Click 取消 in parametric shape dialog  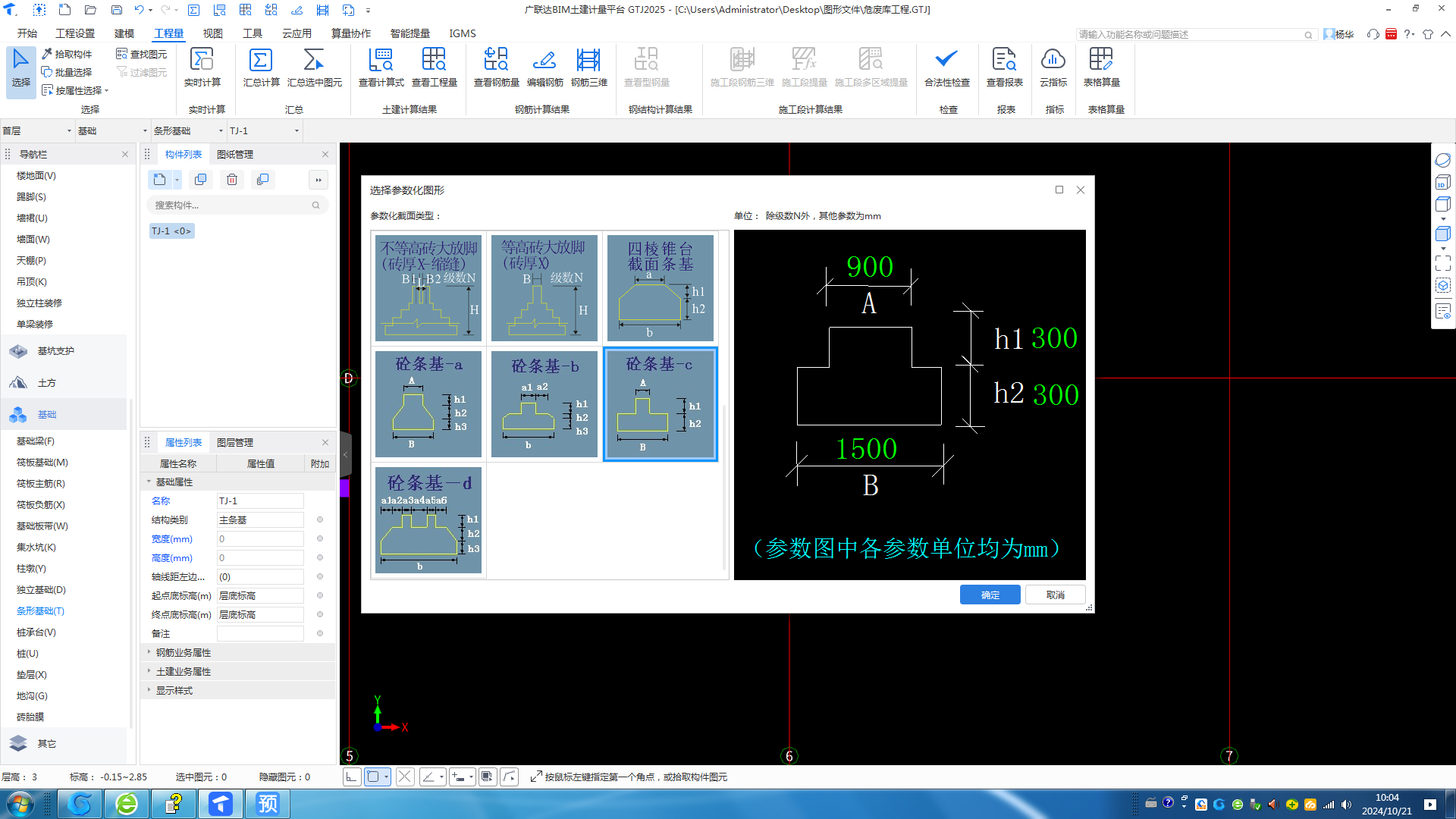pos(1055,595)
